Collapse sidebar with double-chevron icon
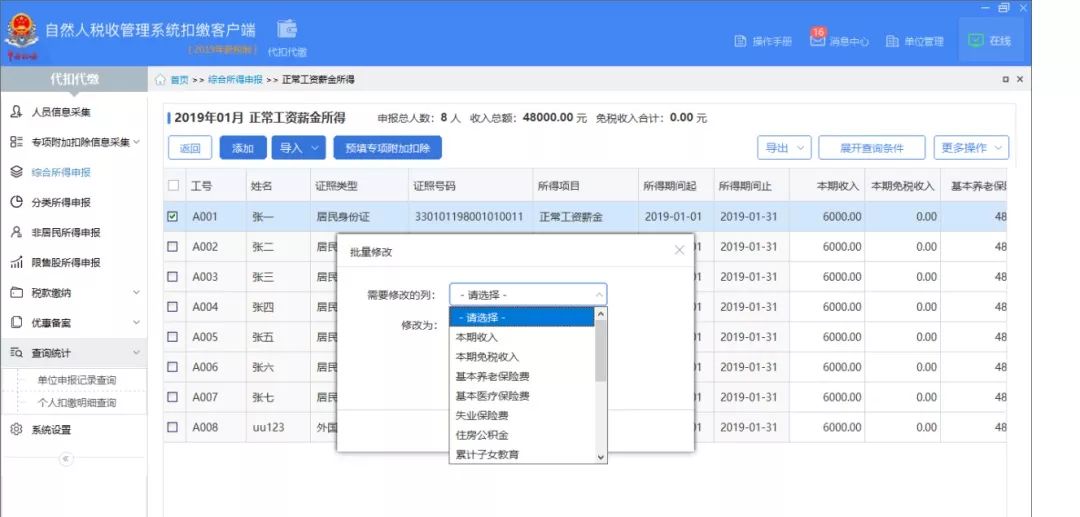Screen dimensions: 1080x517 coord(67,459)
